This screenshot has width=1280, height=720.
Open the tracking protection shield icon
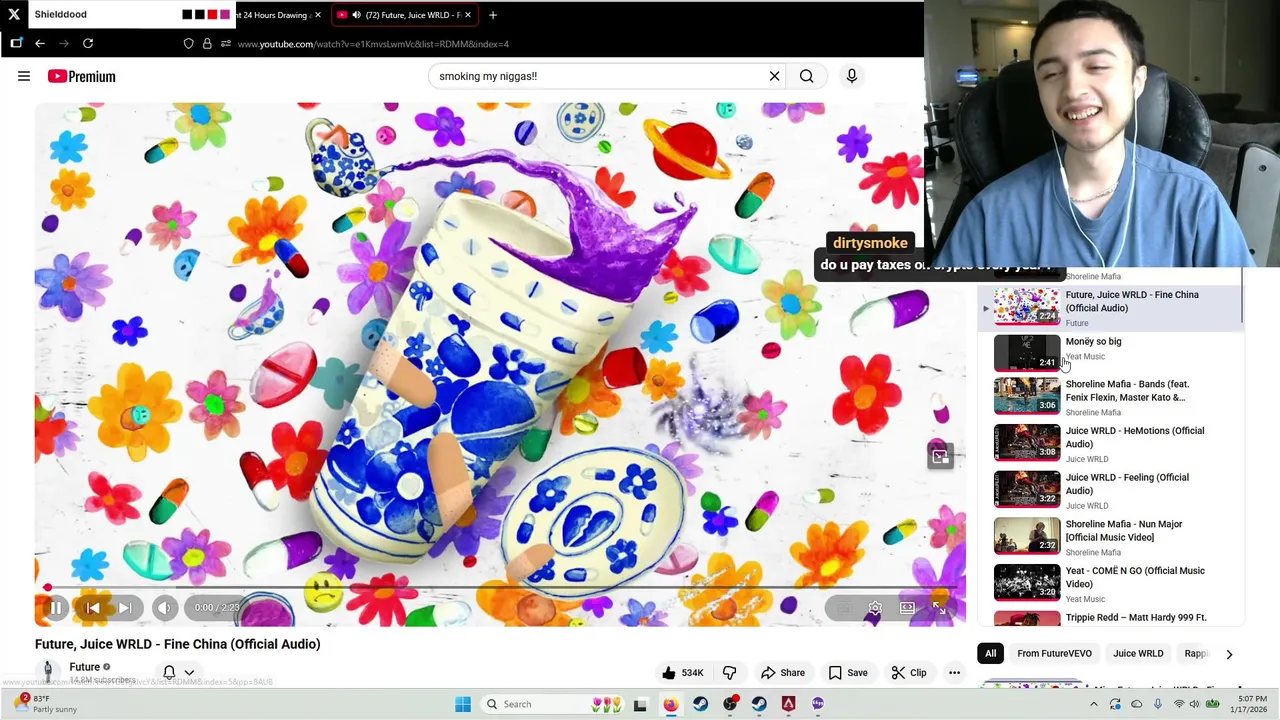coord(188,43)
